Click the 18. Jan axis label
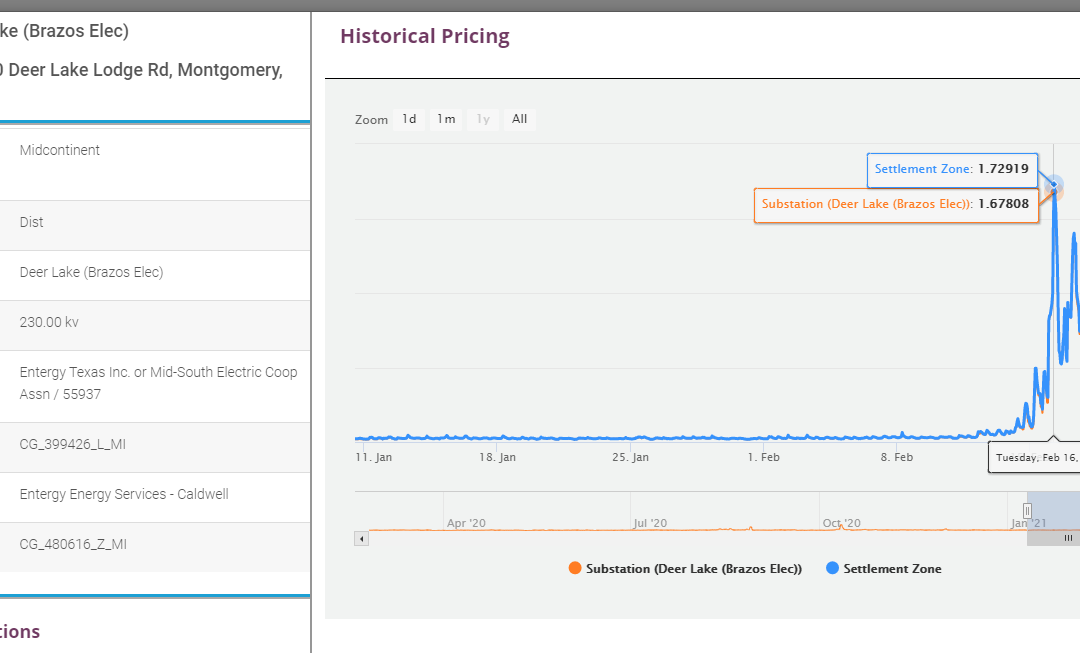Image resolution: width=1080 pixels, height=653 pixels. [497, 457]
